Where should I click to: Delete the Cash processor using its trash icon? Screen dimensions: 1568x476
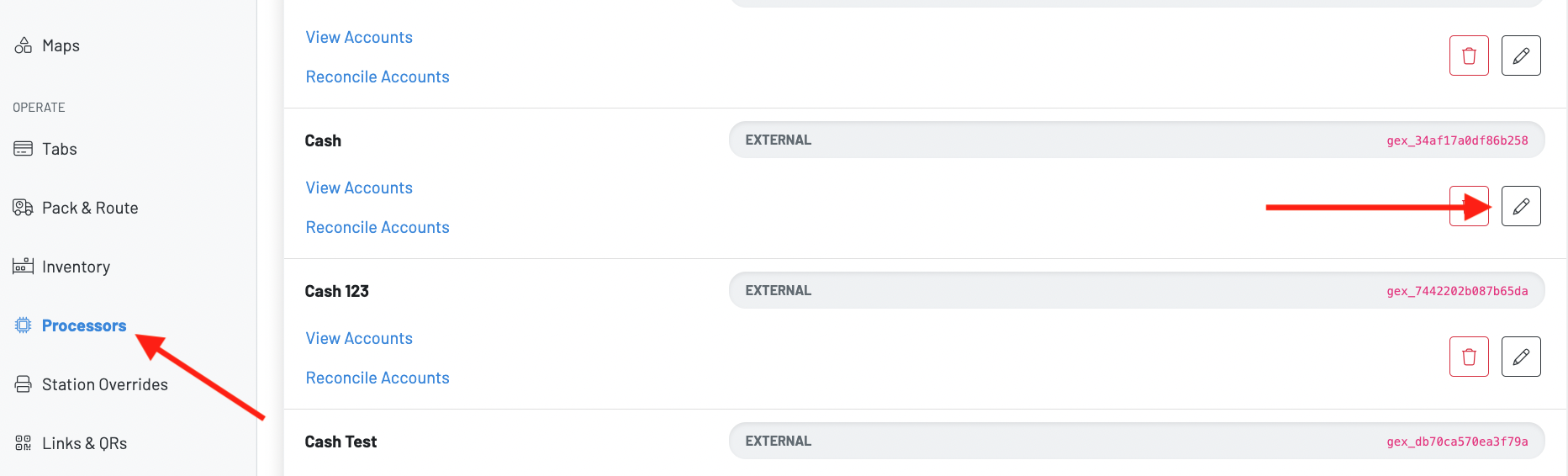click(x=1469, y=206)
